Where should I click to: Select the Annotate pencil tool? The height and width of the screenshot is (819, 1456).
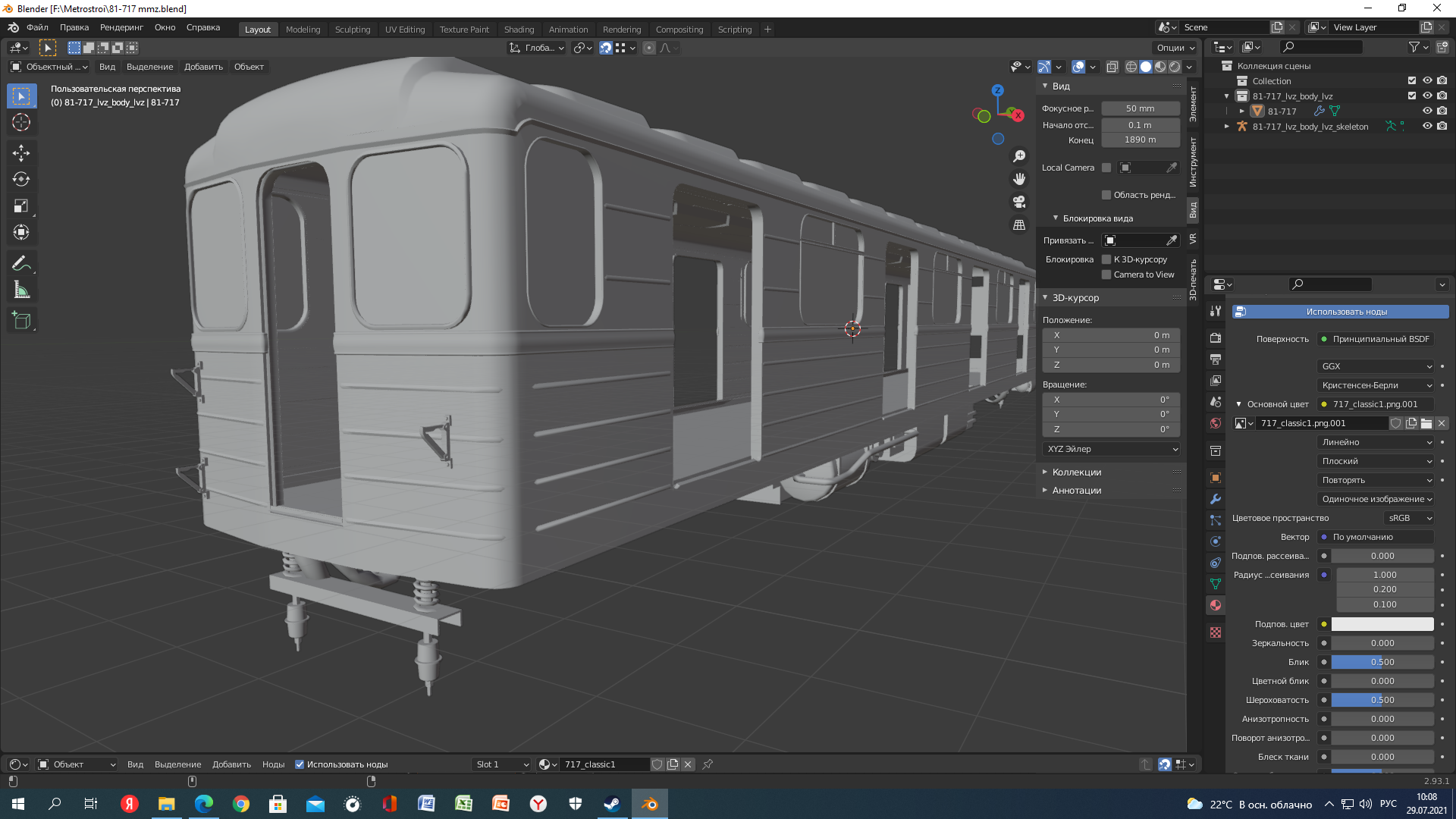(21, 264)
